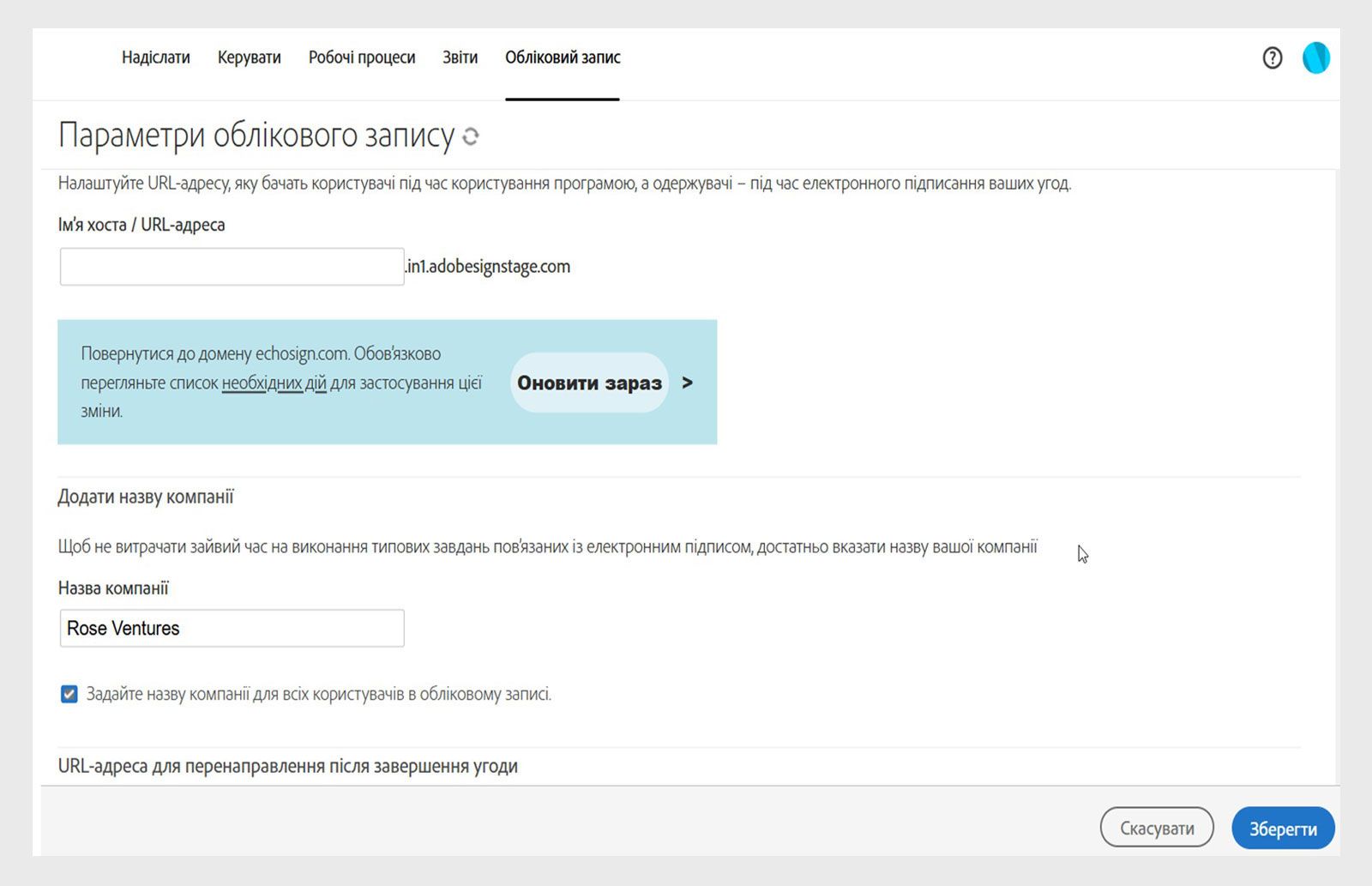This screenshot has height=886, width=1372.
Task: Save settings with the Зберегти button
Action: pyautogui.click(x=1283, y=829)
